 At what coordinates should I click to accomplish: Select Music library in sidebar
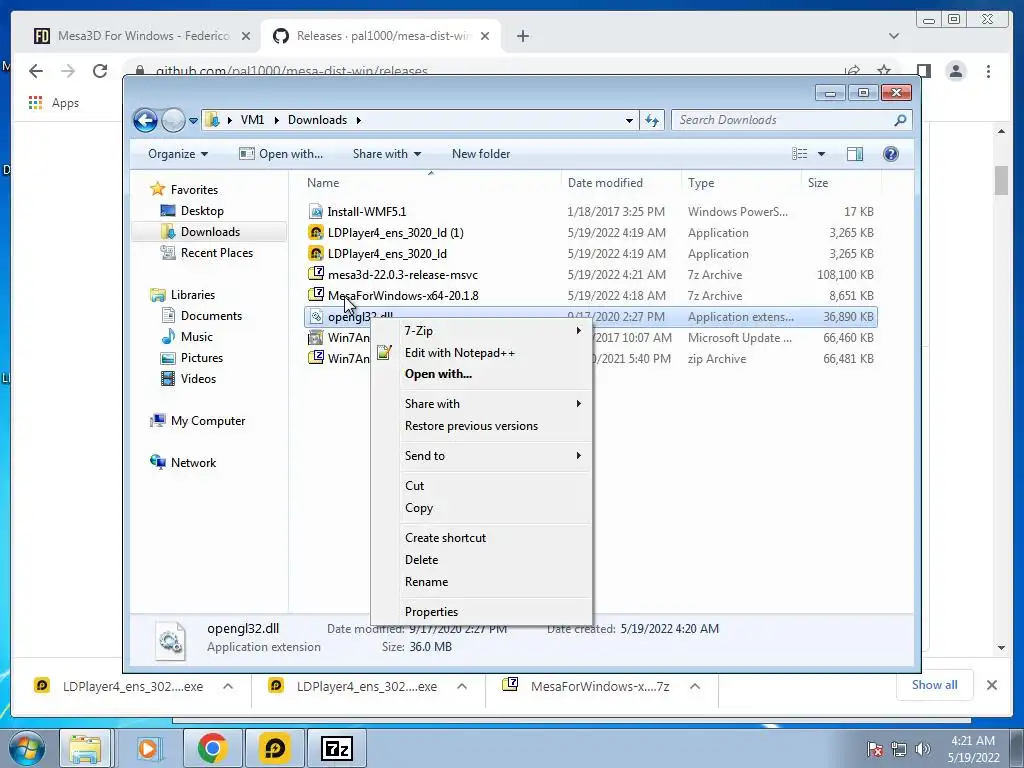[197, 337]
